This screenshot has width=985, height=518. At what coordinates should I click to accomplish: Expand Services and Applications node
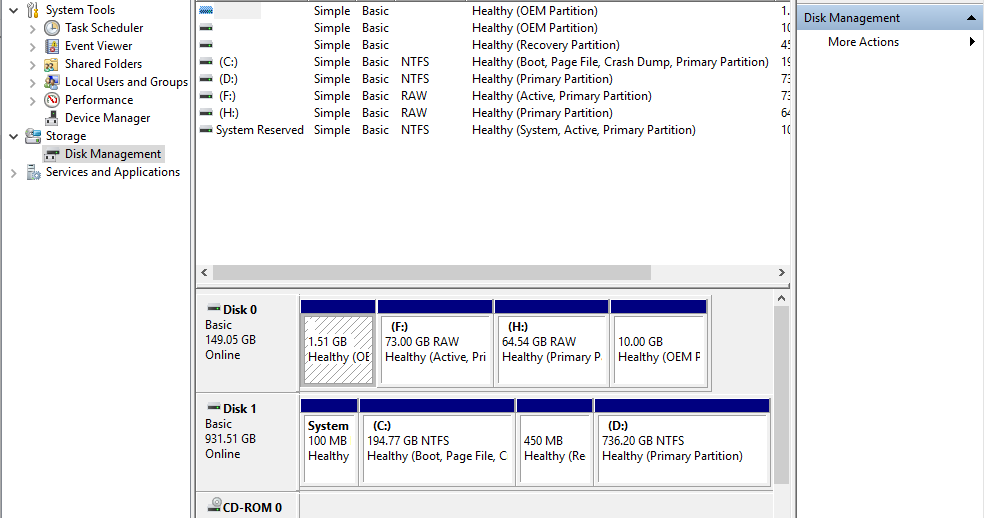click(x=13, y=173)
